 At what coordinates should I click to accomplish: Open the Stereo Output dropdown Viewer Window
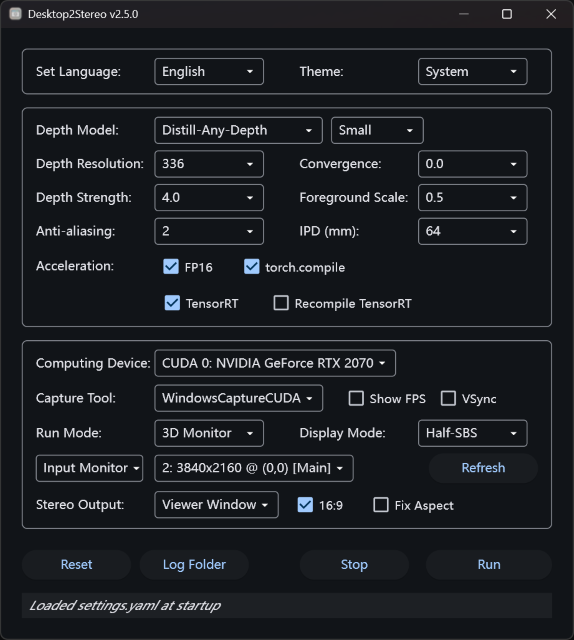click(216, 505)
